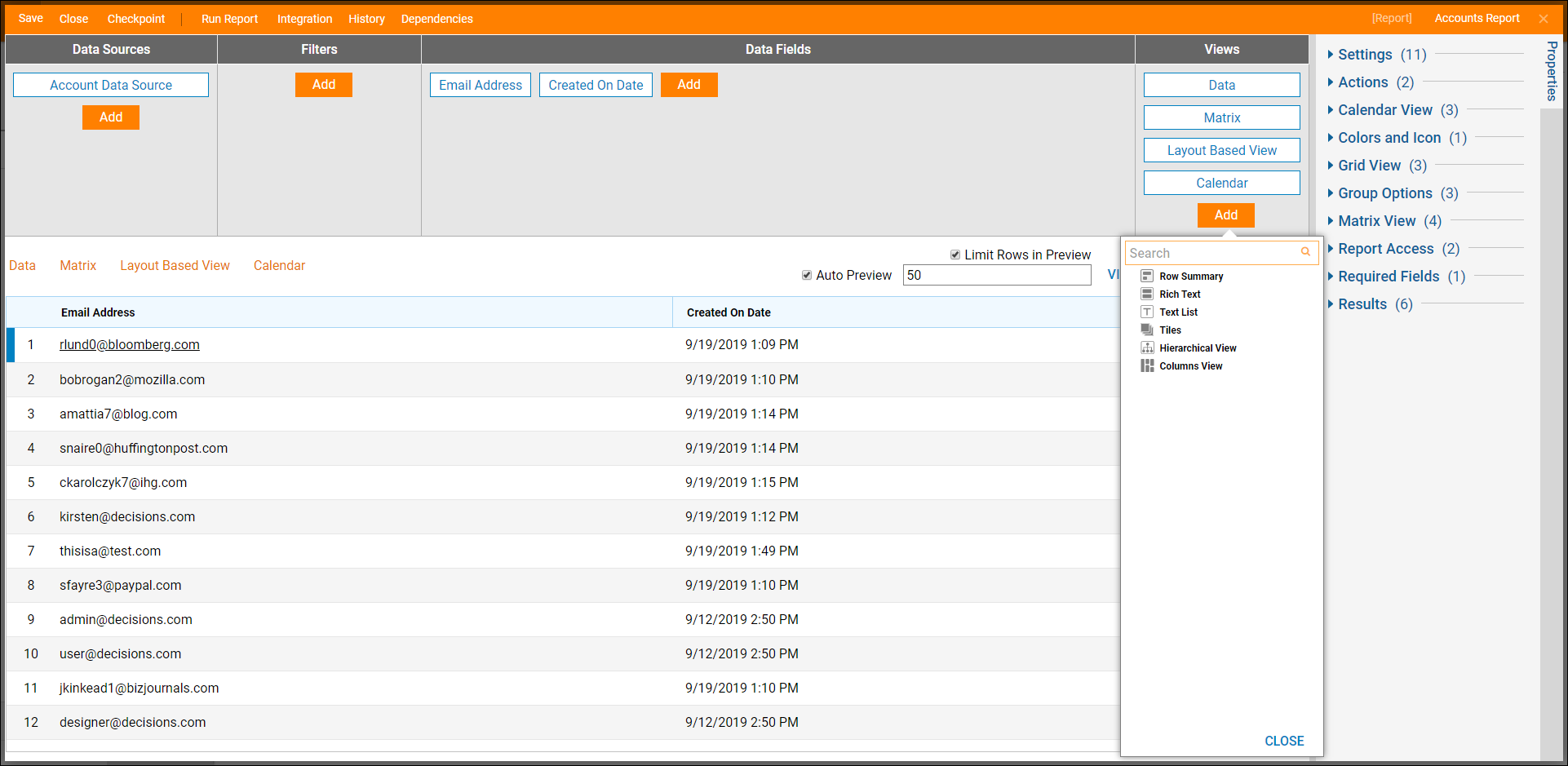The width and height of the screenshot is (1568, 766).
Task: Switch to the Matrix preview tab
Action: click(x=78, y=265)
